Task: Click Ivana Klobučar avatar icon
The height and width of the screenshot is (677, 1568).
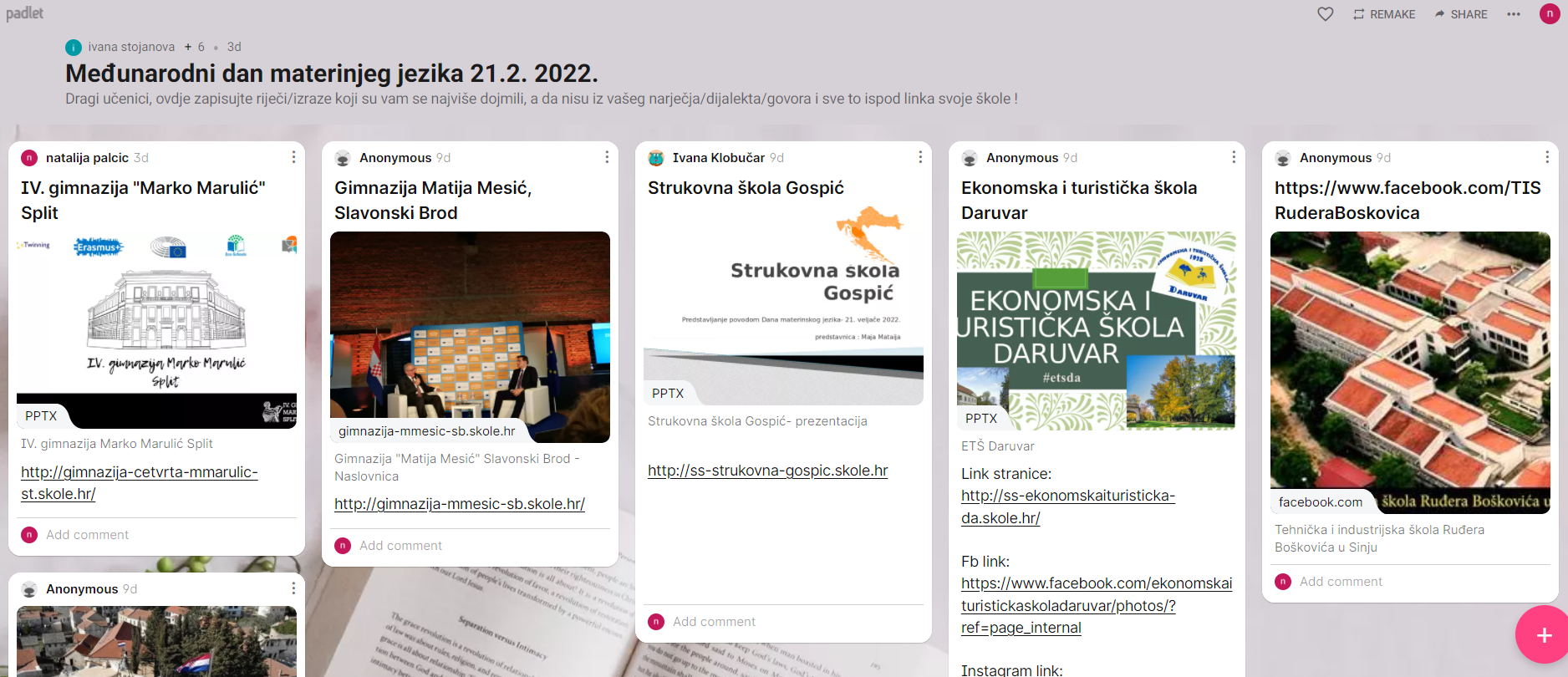Action: click(x=656, y=158)
